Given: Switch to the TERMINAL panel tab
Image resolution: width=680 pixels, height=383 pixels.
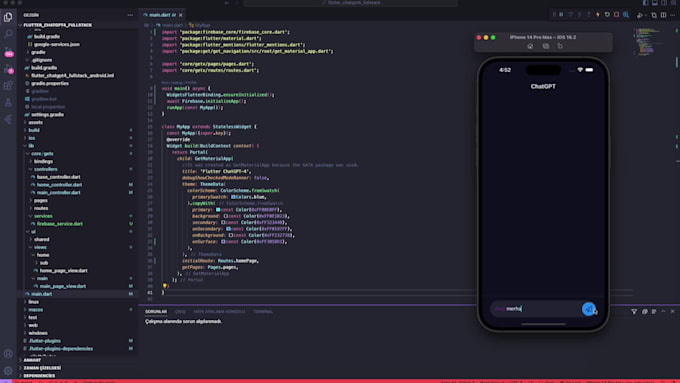Looking at the screenshot, I should click(263, 311).
